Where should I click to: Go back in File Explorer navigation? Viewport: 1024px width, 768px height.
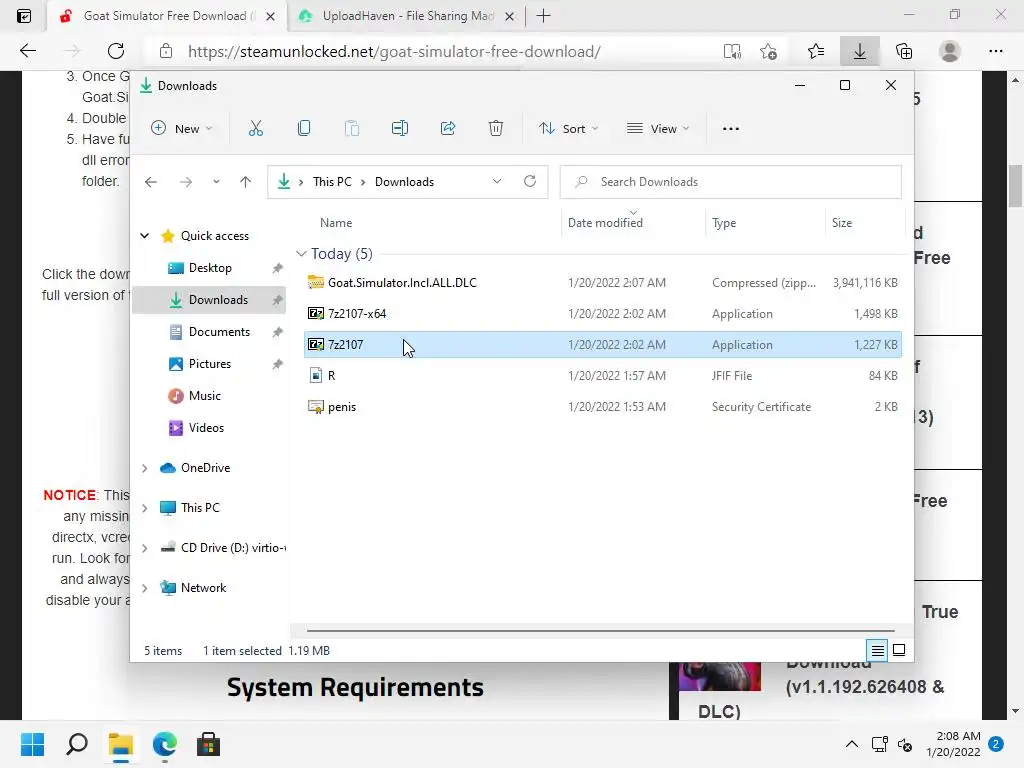click(x=151, y=182)
